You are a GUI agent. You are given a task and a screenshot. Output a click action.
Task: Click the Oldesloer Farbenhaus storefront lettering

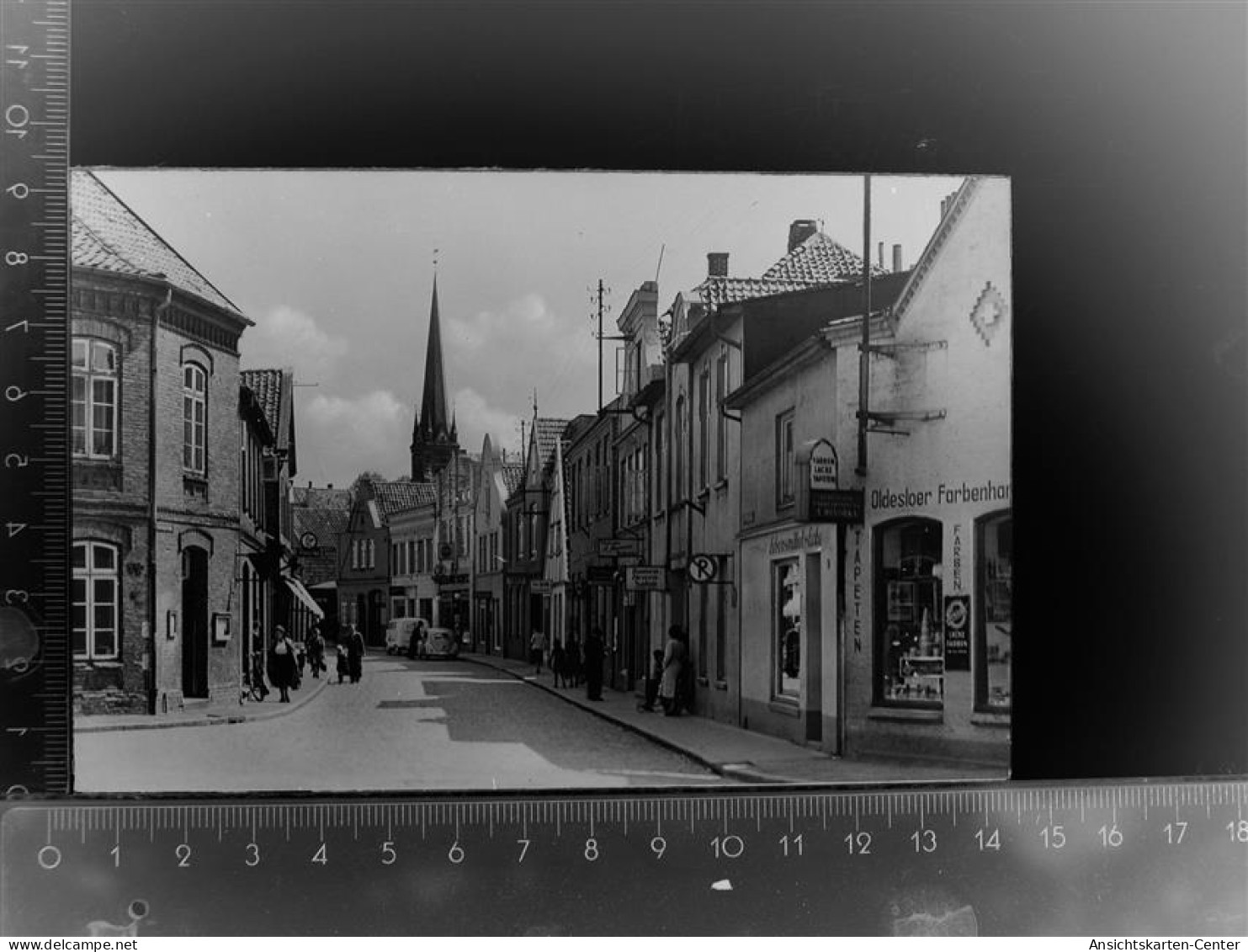pos(939,494)
